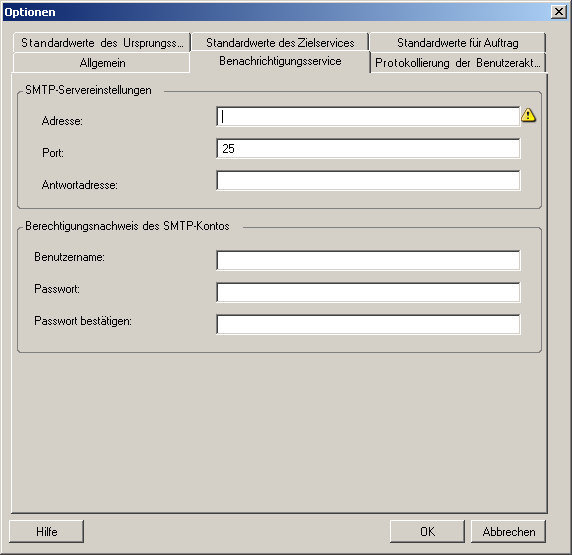Viewport: 572px width, 555px height.
Task: Click the Adresse: label text
Action: (x=62, y=121)
